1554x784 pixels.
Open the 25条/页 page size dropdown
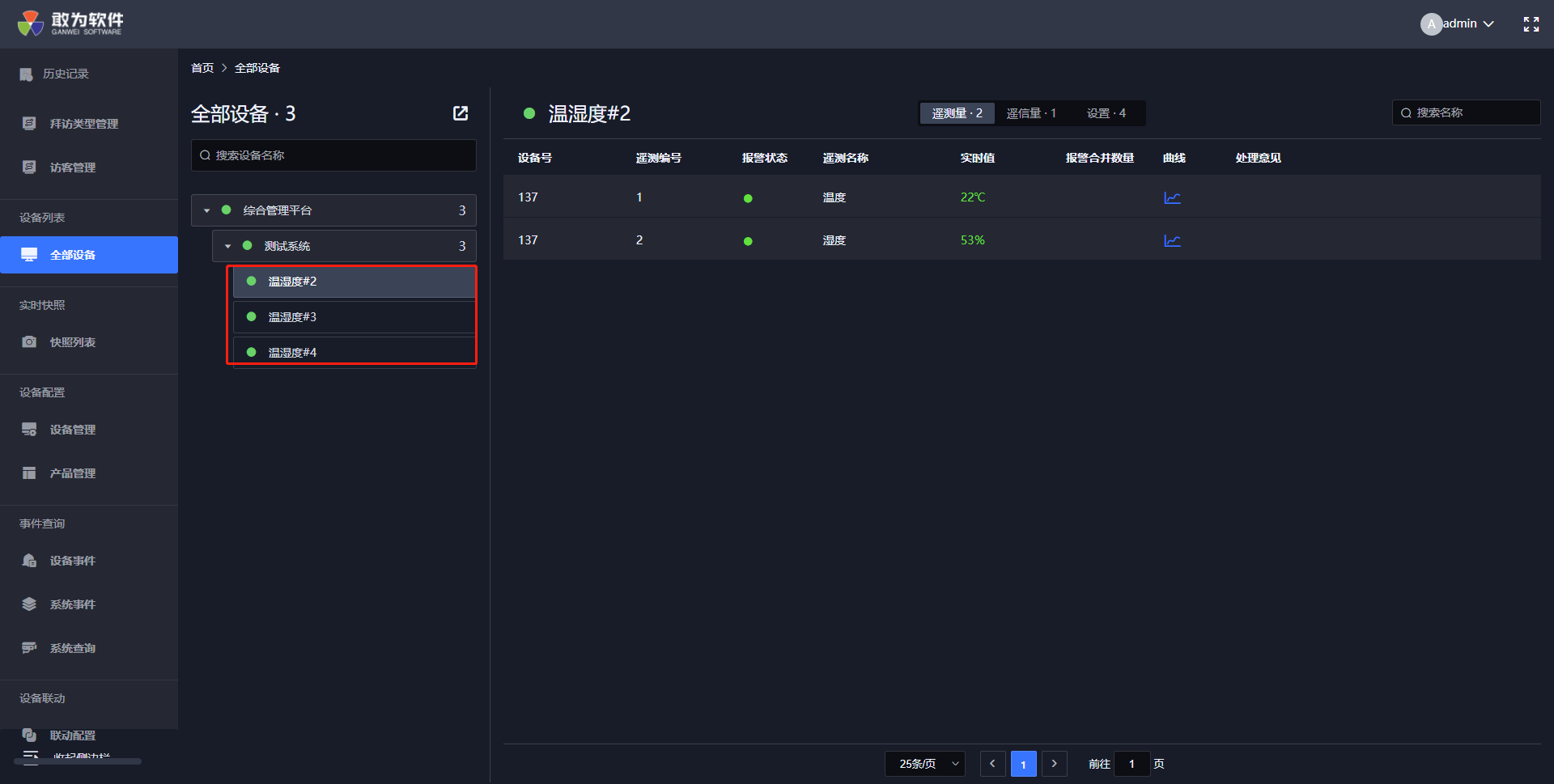(924, 764)
